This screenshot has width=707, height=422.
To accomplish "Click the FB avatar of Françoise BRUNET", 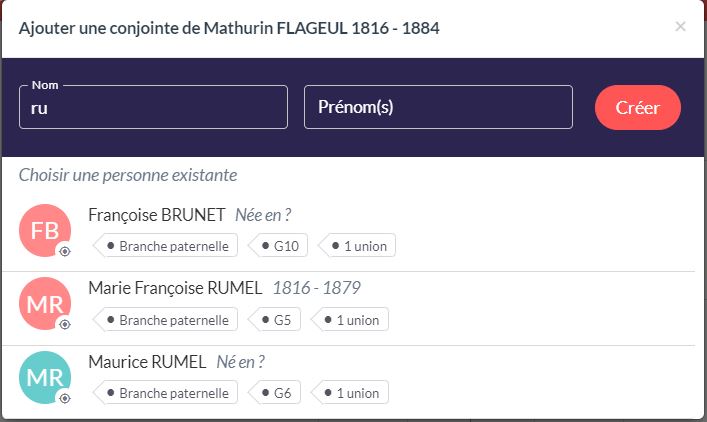I will click(x=45, y=230).
